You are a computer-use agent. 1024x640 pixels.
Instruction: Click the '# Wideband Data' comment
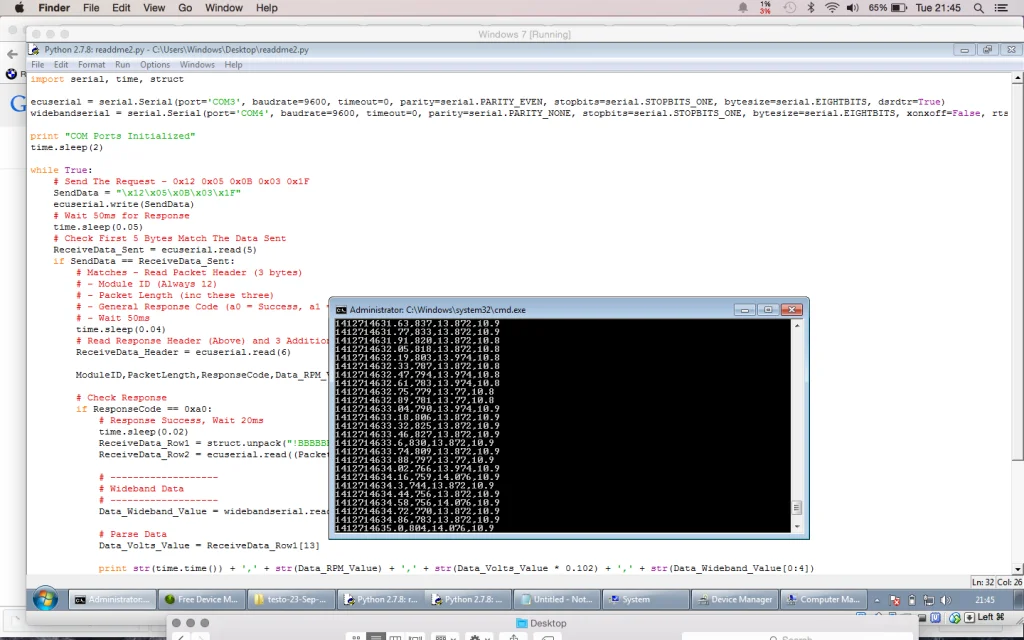point(141,488)
